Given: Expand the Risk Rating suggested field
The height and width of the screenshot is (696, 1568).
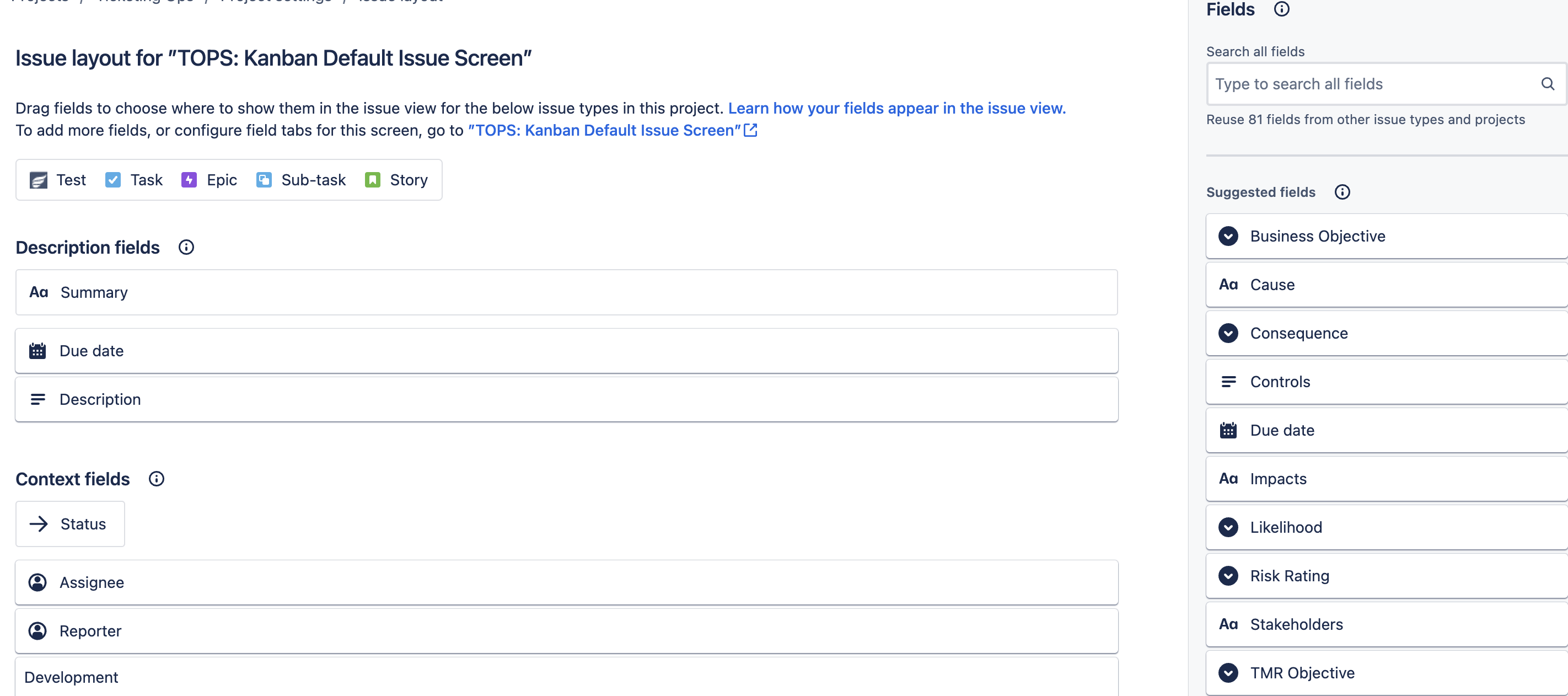Looking at the screenshot, I should click(1228, 575).
